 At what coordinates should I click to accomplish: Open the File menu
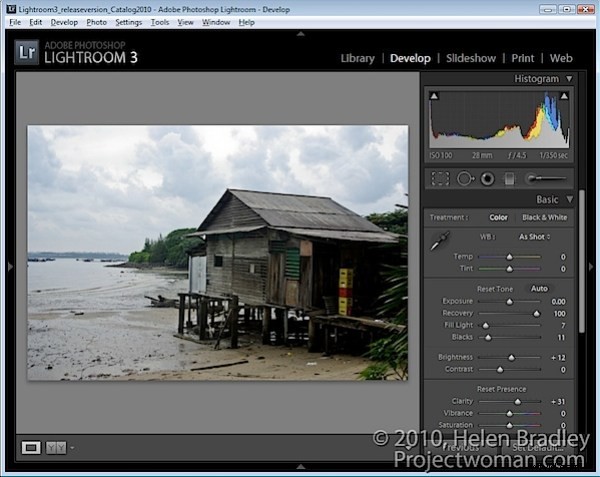pos(15,22)
